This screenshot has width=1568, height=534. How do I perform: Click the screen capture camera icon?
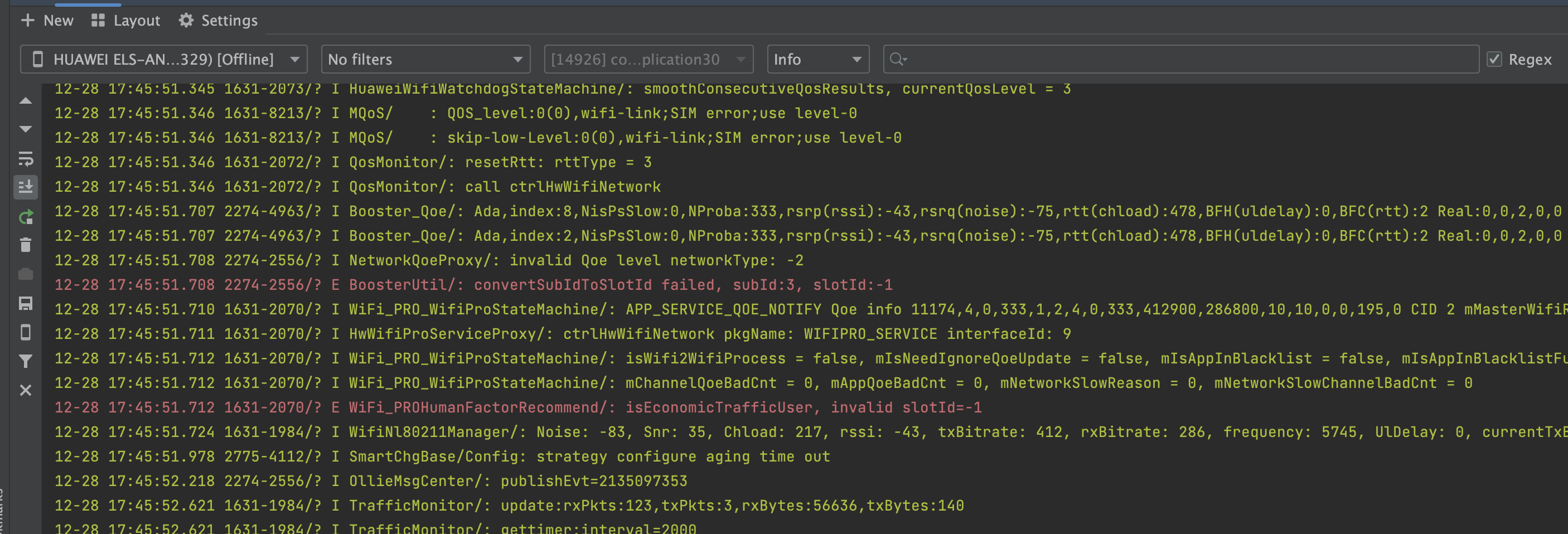26,274
